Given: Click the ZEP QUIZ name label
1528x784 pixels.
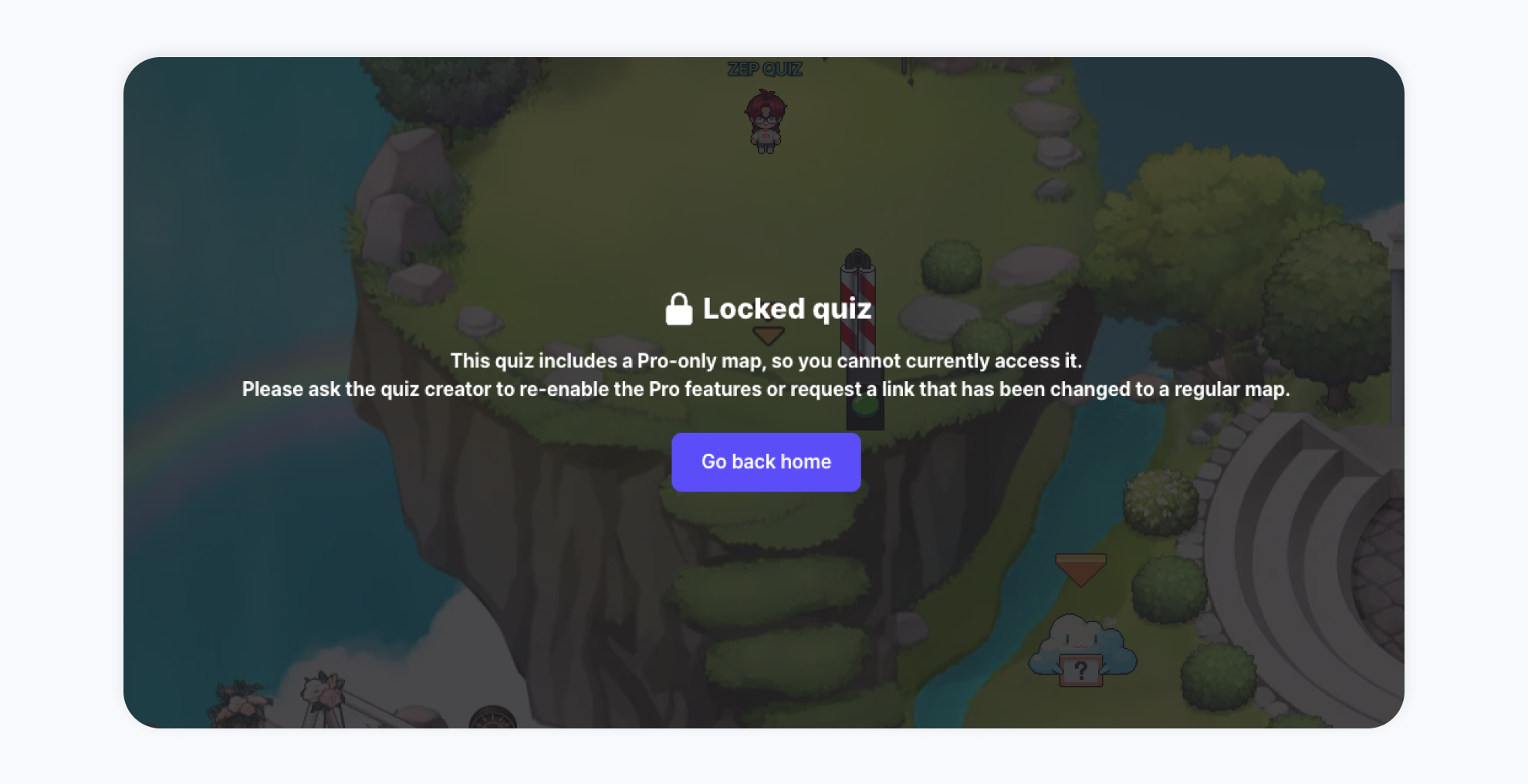Looking at the screenshot, I should 765,69.
